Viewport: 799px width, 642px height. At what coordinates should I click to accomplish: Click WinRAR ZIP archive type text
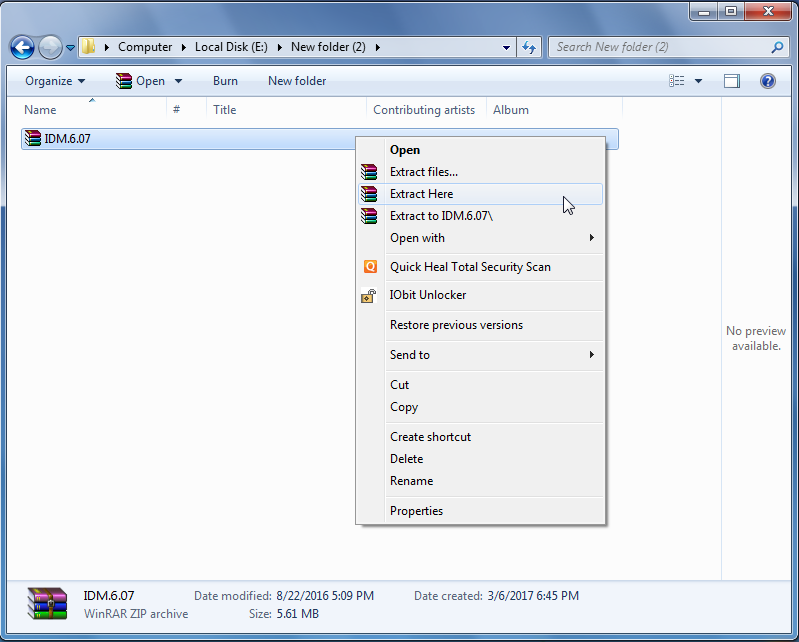136,614
